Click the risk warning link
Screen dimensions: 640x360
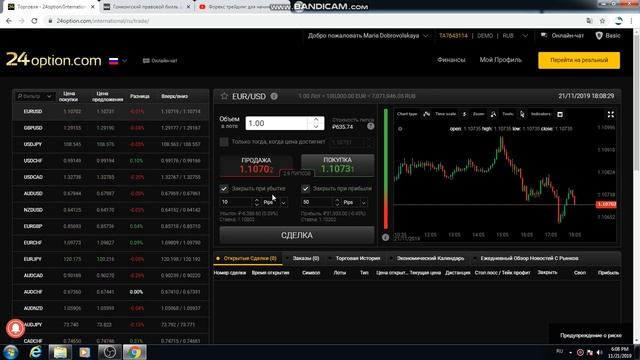coord(591,336)
